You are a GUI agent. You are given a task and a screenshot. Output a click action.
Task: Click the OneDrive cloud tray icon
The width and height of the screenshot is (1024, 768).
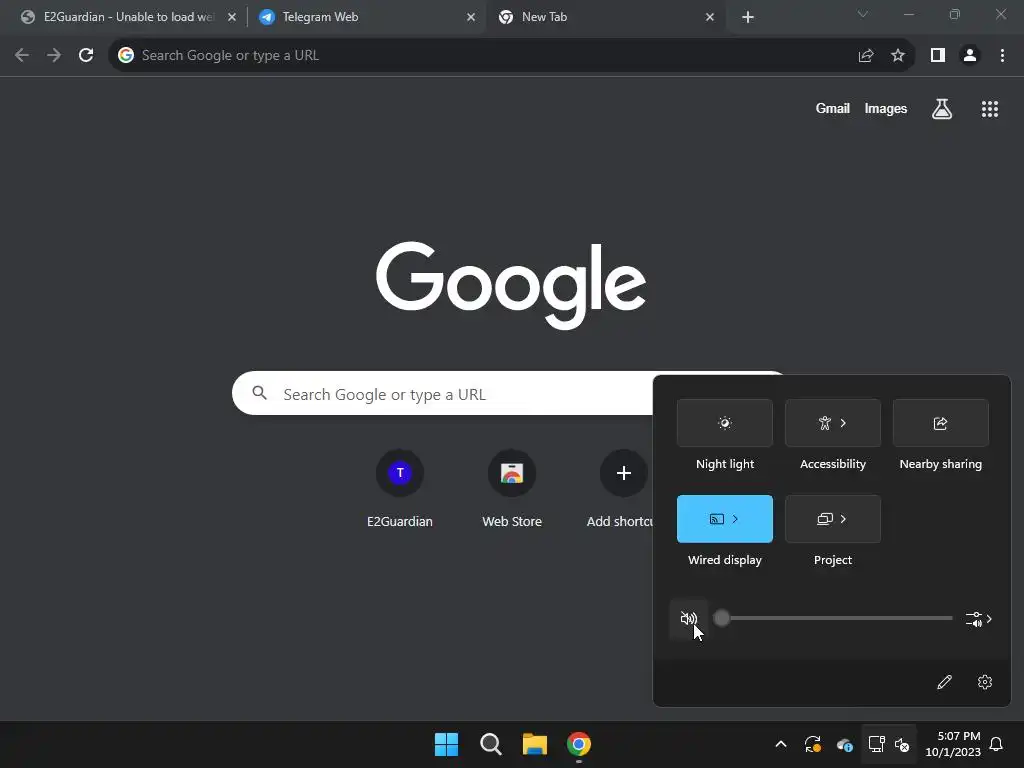[844, 744]
